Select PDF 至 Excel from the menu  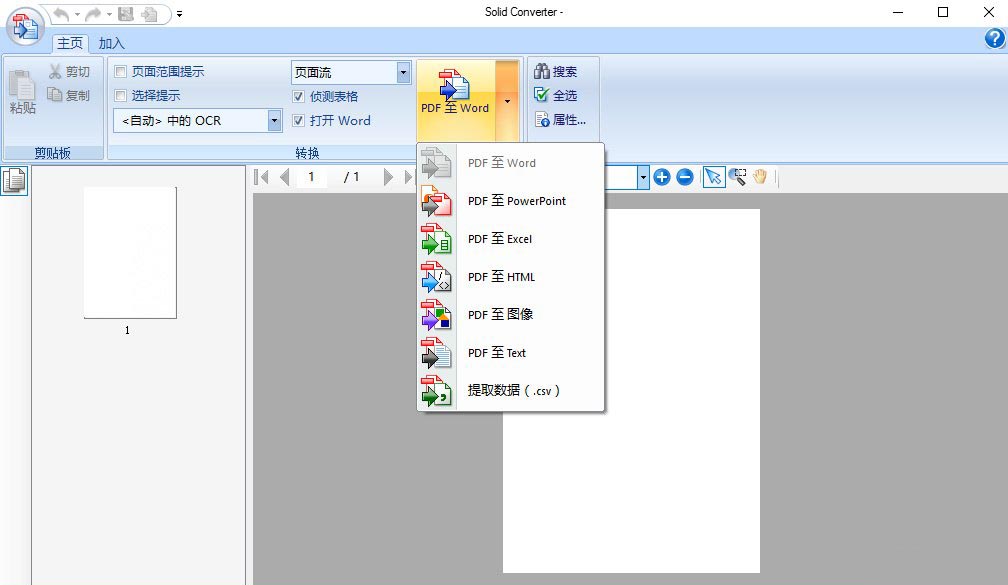[x=511, y=238]
